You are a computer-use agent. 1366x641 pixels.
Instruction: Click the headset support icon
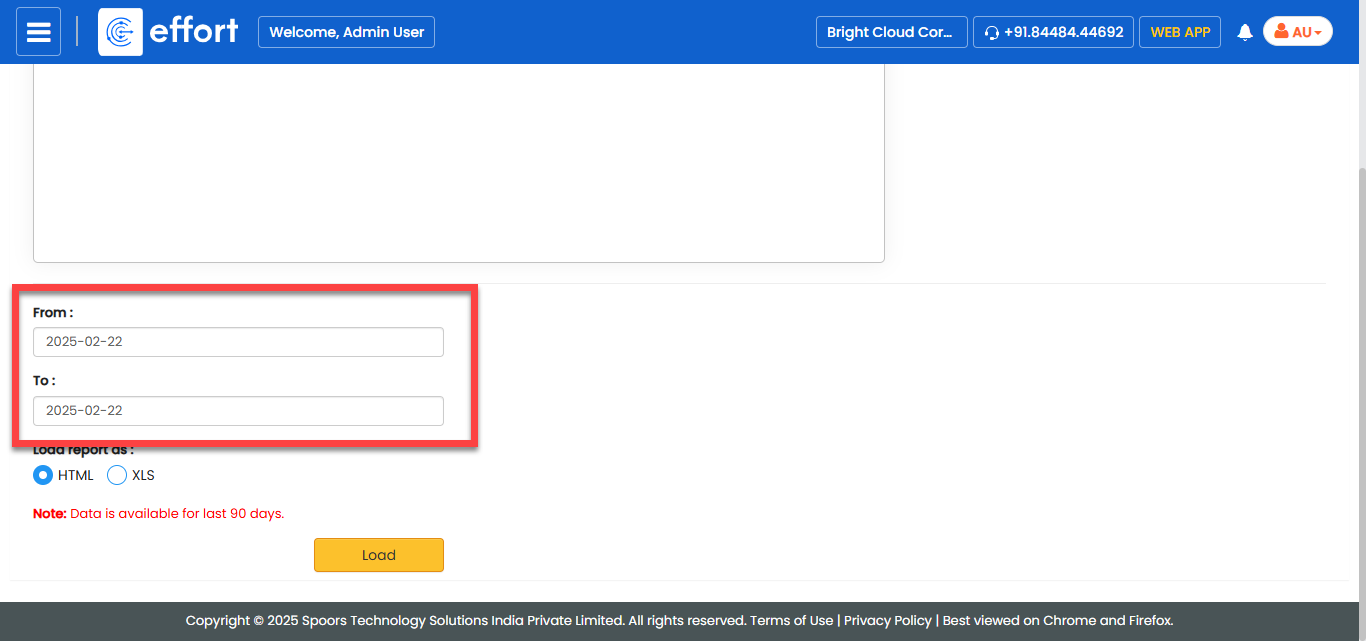click(x=991, y=33)
